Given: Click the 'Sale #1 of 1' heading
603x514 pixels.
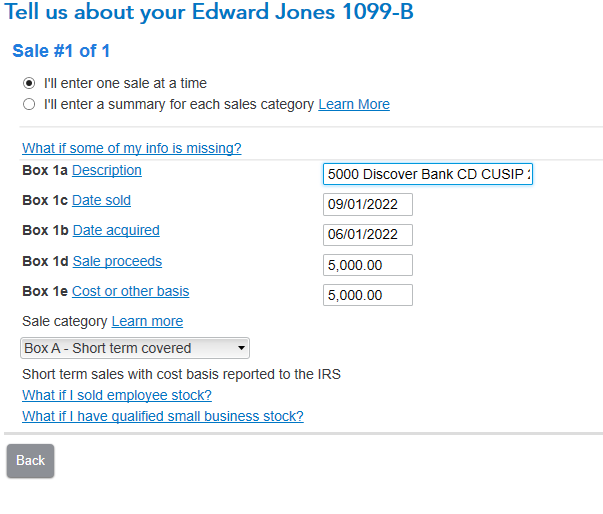Looking at the screenshot, I should click(x=61, y=51).
